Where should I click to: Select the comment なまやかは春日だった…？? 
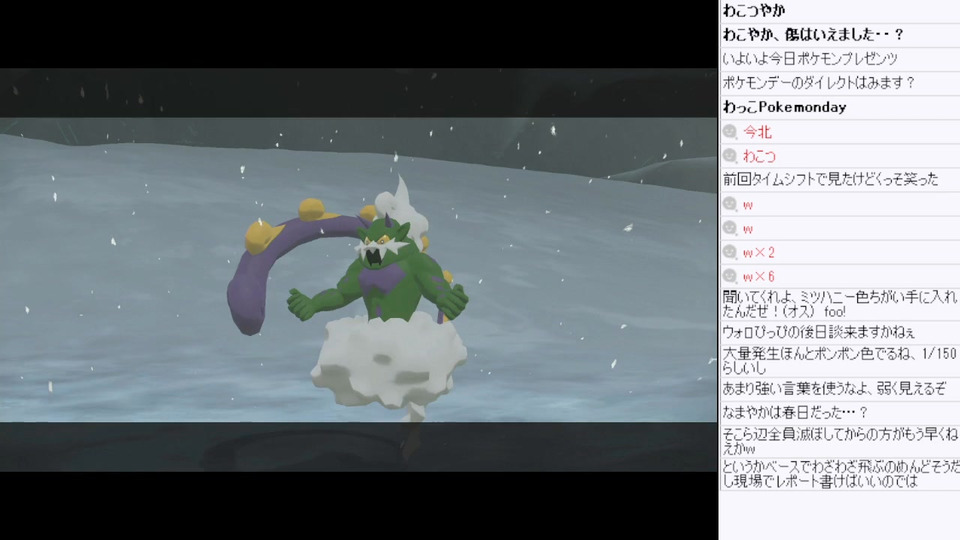point(795,412)
